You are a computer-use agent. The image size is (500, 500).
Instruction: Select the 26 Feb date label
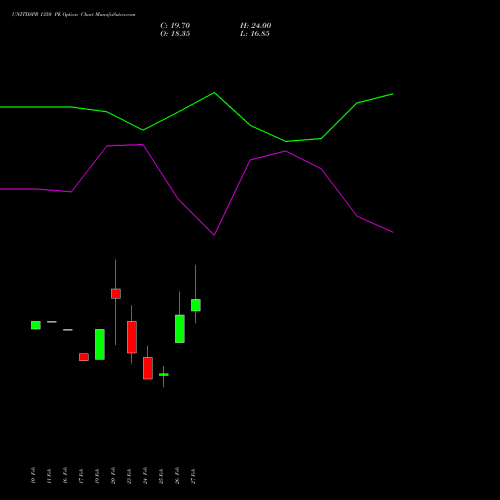click(x=177, y=475)
